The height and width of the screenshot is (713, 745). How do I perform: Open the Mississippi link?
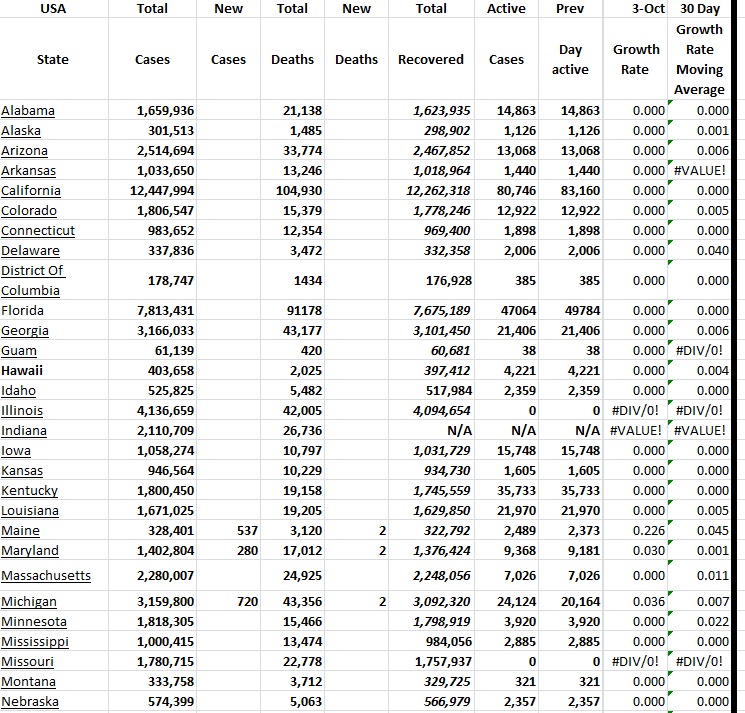35,642
